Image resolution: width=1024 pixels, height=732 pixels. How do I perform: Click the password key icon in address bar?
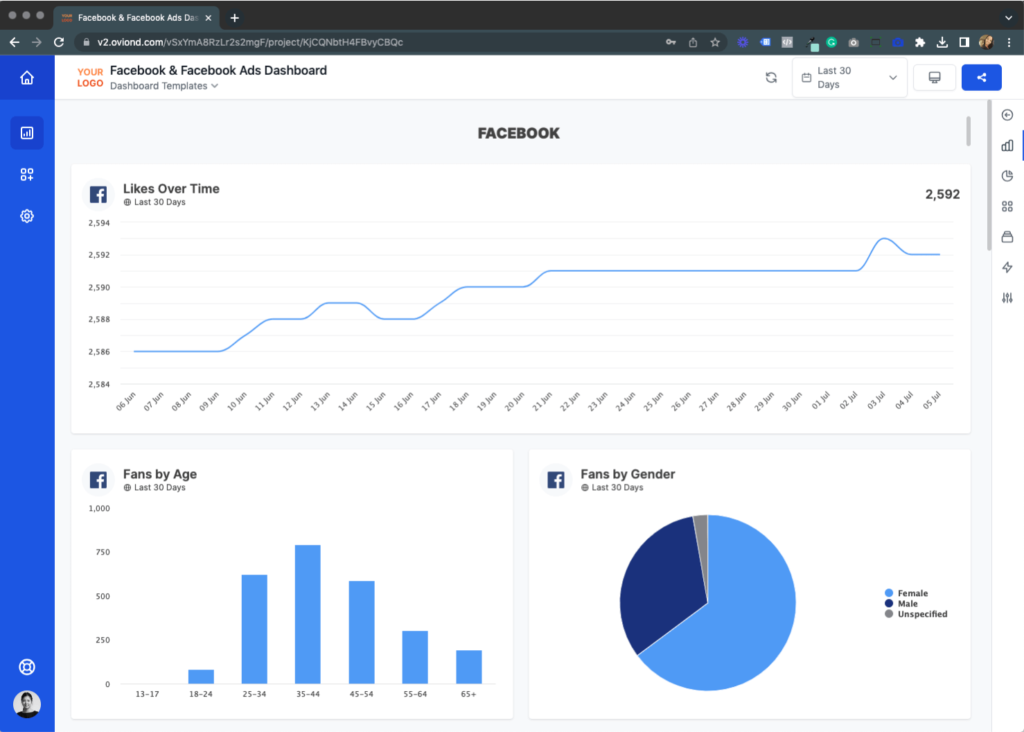[671, 42]
